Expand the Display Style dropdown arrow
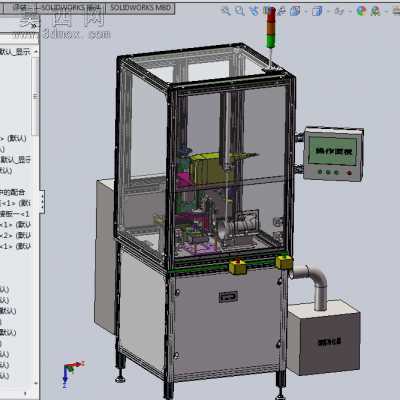The height and width of the screenshot is (400, 400). (x=328, y=11)
